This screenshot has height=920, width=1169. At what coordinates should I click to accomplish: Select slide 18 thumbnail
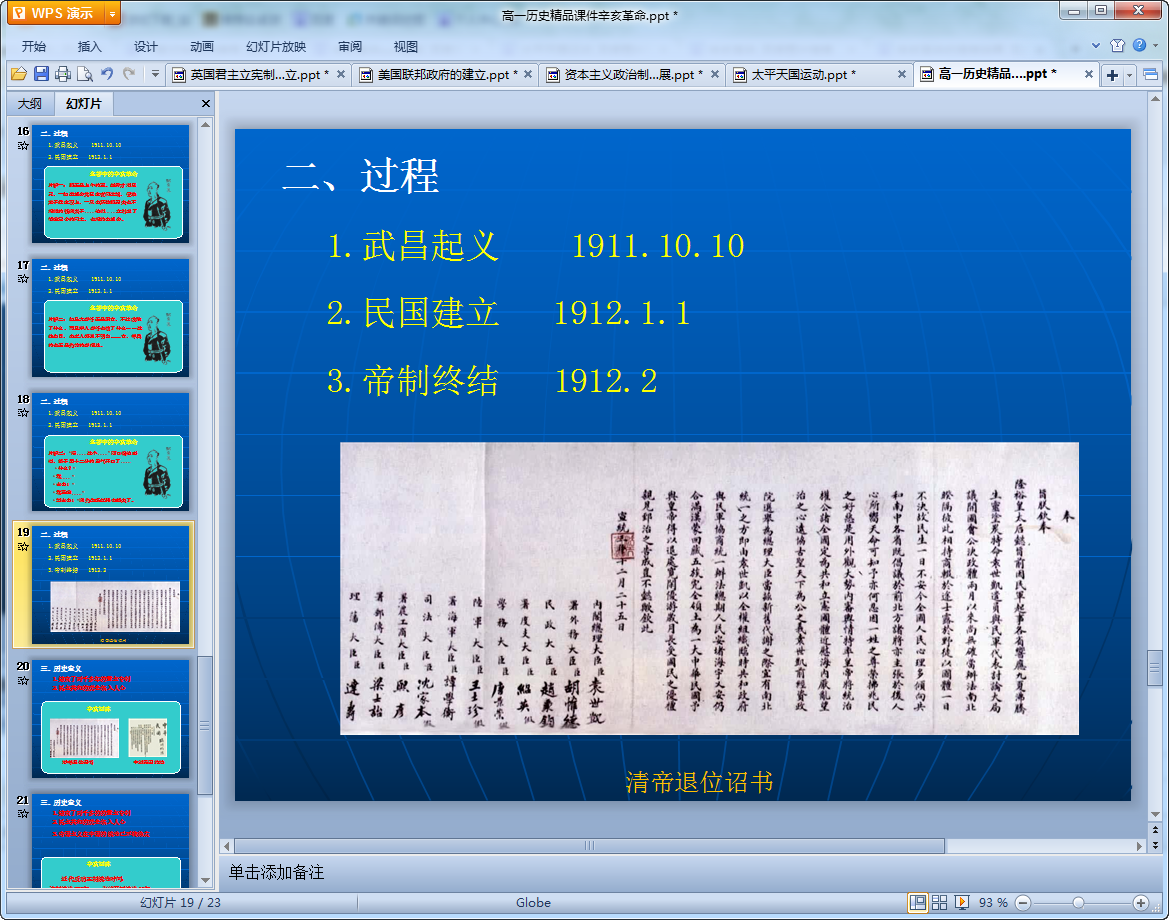[x=110, y=452]
